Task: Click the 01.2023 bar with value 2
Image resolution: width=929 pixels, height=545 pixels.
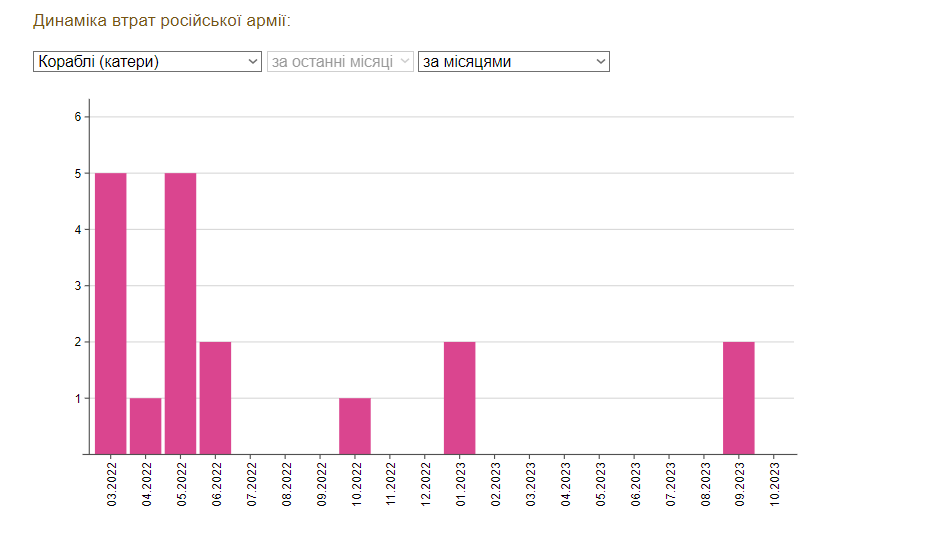Action: tap(460, 398)
